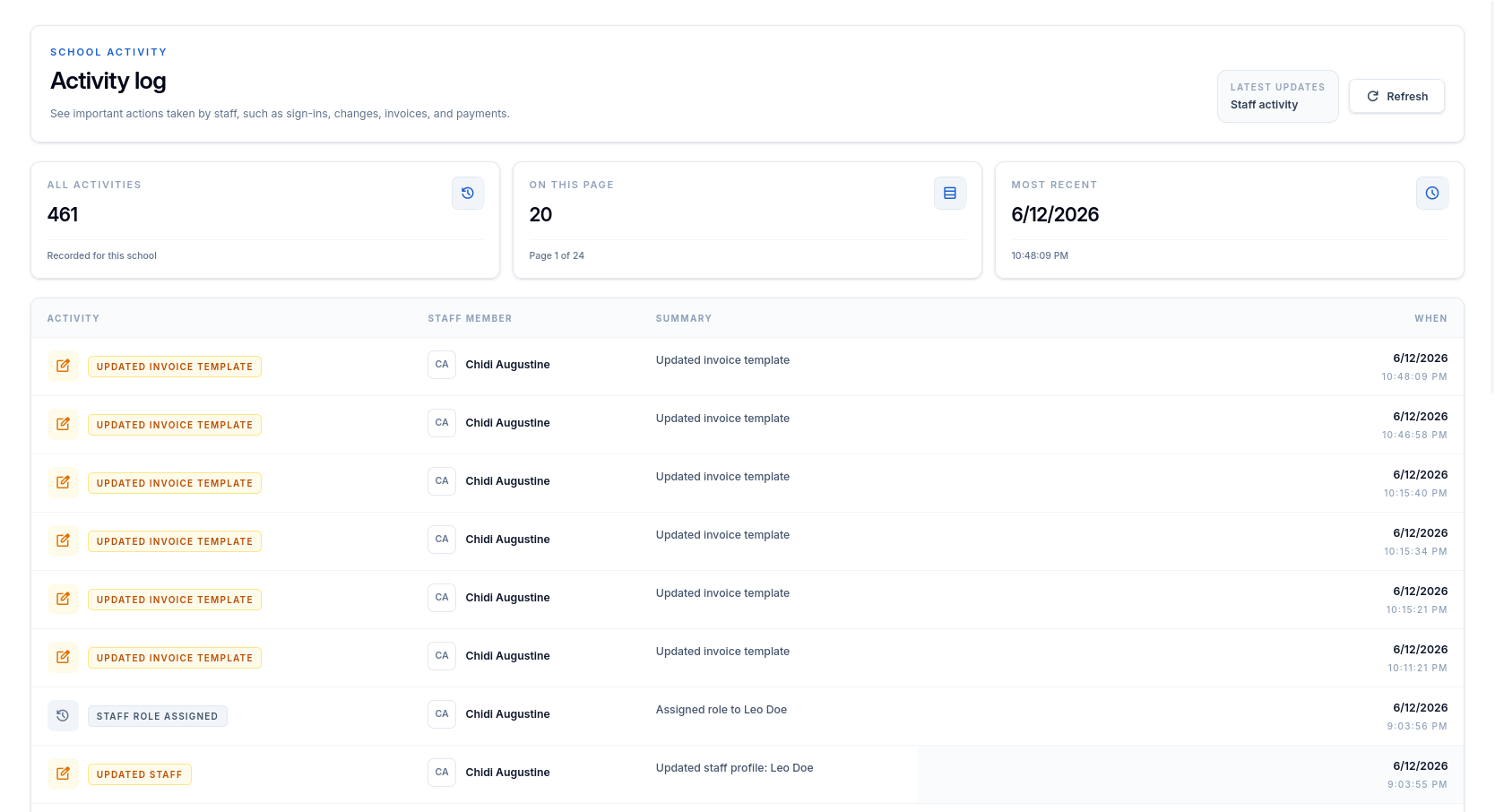Click the history icon in All Activities card

point(468,194)
